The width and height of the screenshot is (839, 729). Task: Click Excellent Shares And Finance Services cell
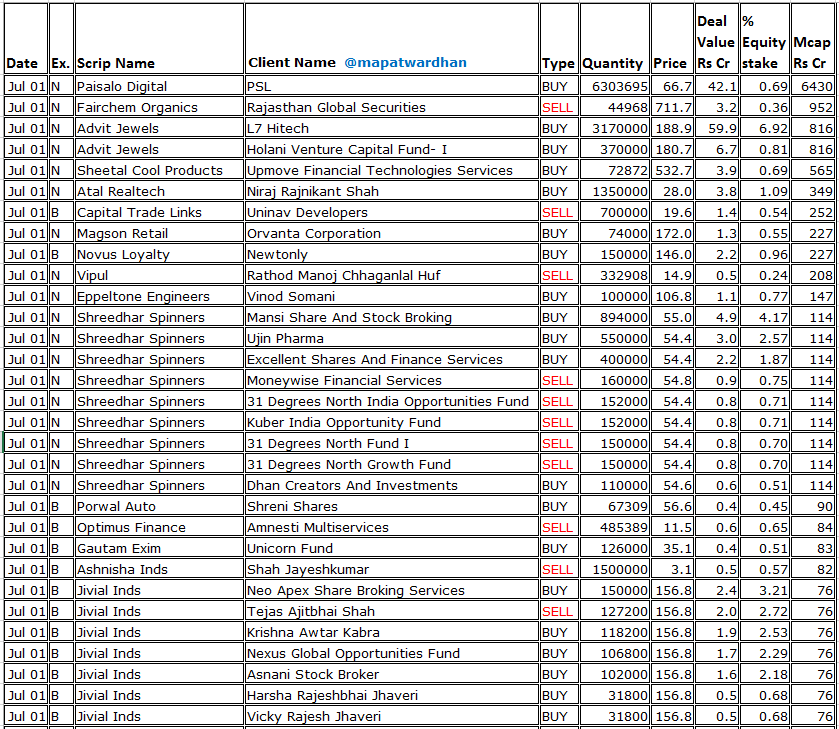(392, 359)
